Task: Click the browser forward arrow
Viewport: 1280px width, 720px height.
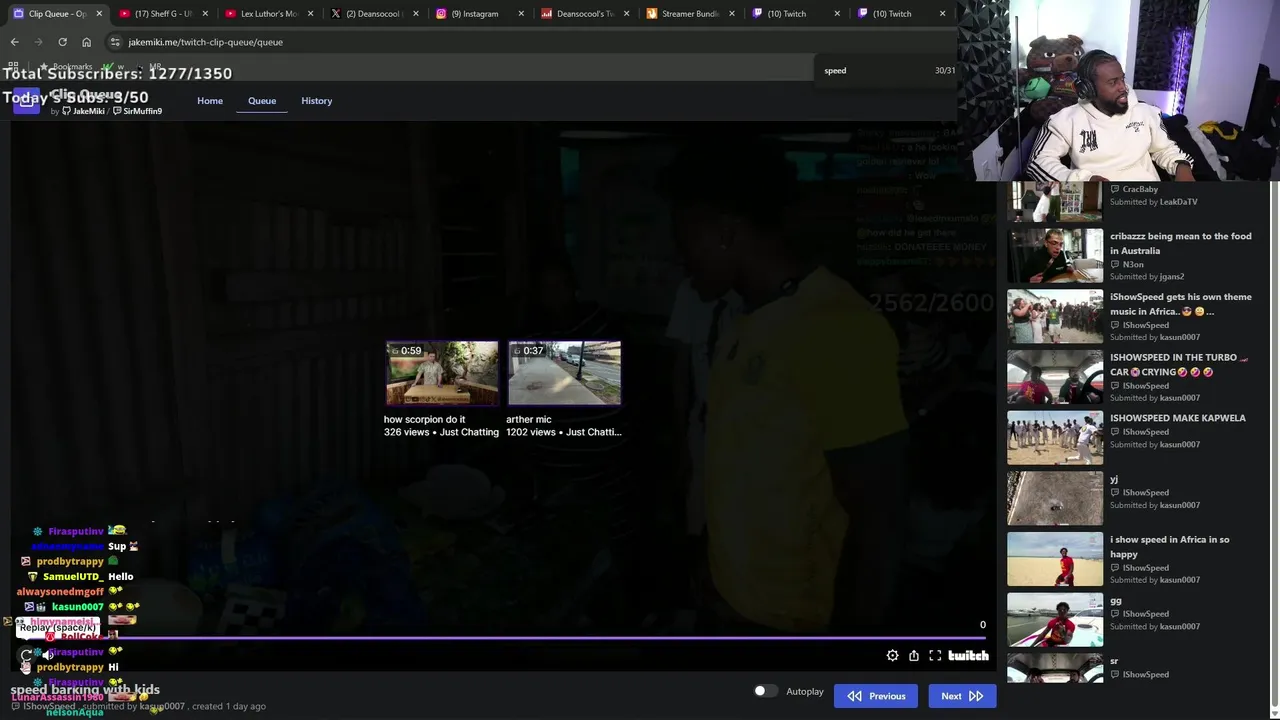Action: (38, 42)
